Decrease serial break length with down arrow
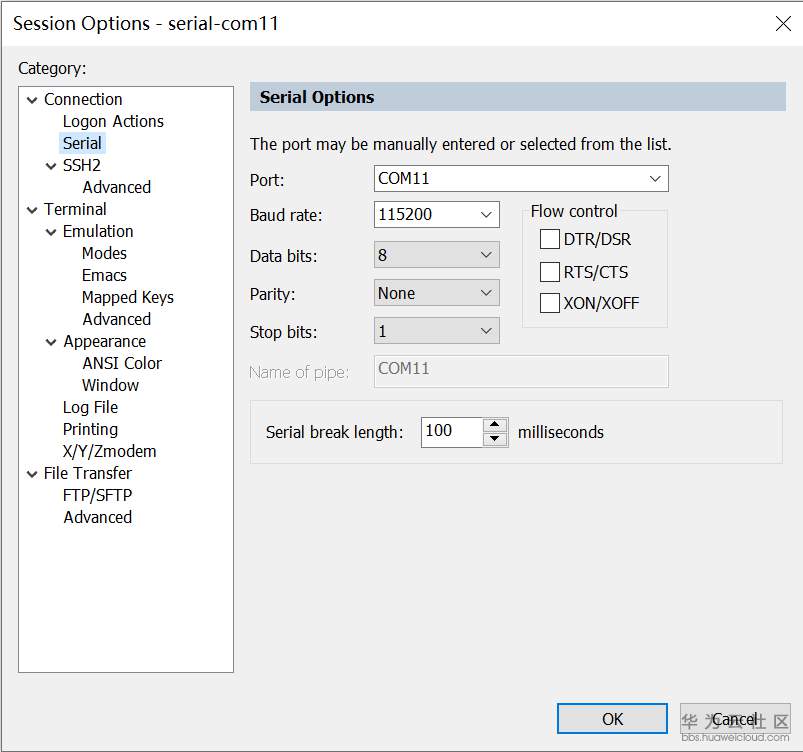803x752 pixels. (x=495, y=439)
